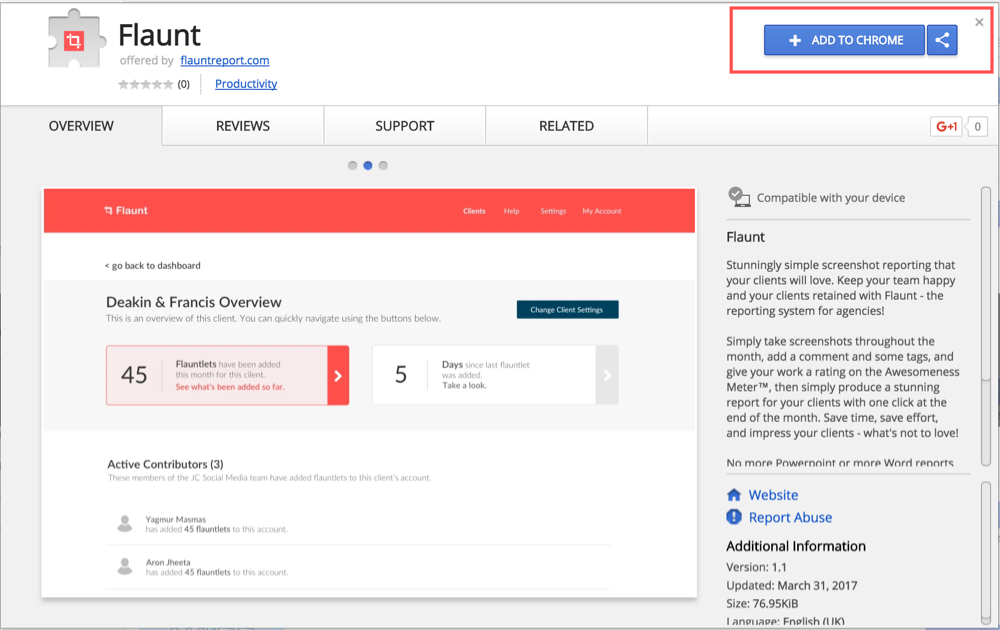The image size is (1000, 630).
Task: Select the third carousel dot
Action: (x=383, y=166)
